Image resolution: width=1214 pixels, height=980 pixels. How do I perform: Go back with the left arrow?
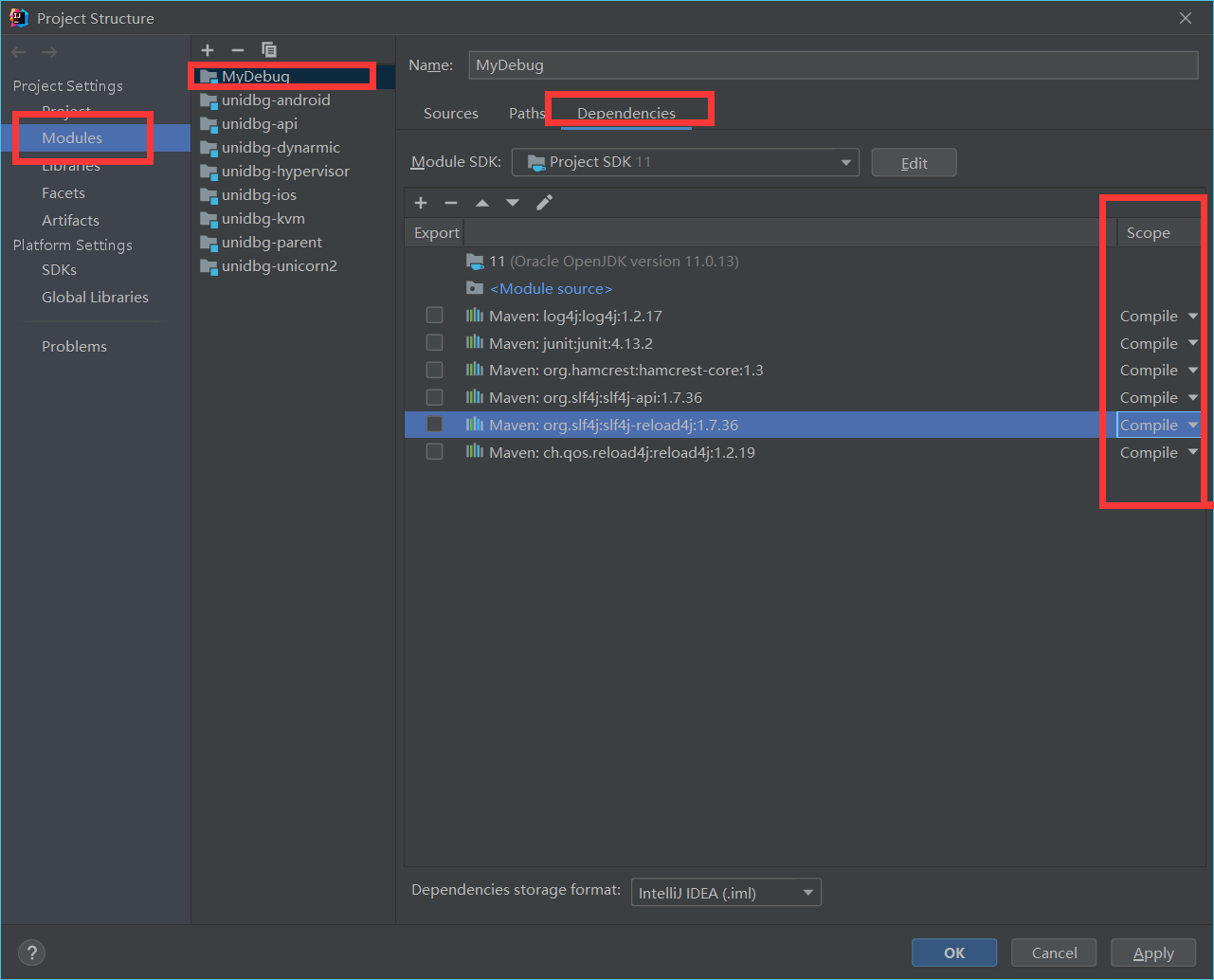coord(19,52)
